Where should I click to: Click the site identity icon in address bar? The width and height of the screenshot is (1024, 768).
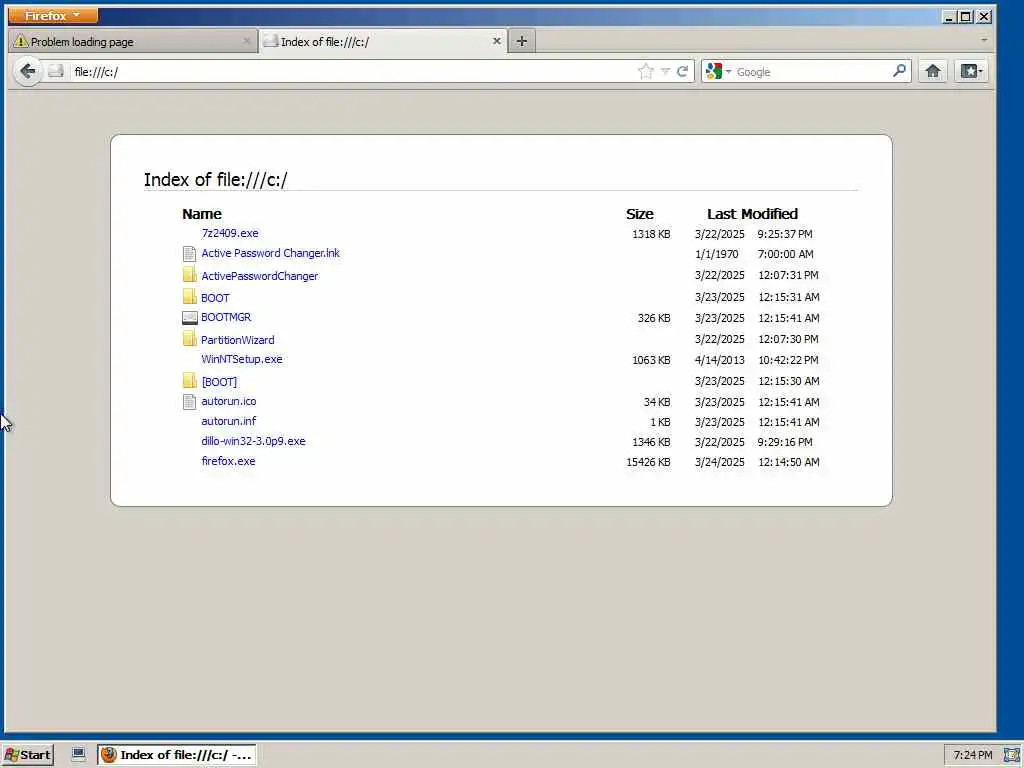click(x=56, y=71)
